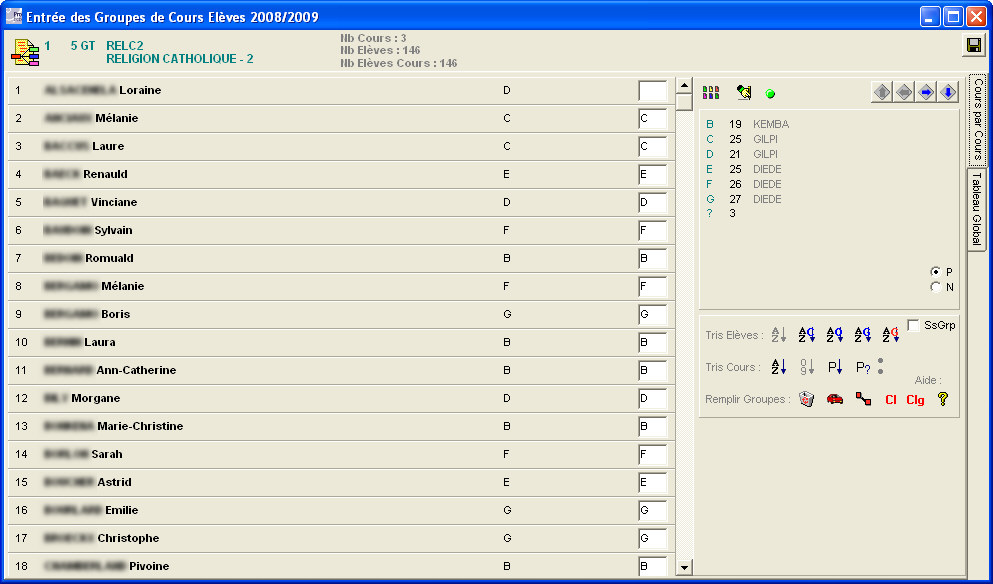Sort students with red-lettered A-Z icon
This screenshot has height=584, width=993.
pyautogui.click(x=891, y=335)
